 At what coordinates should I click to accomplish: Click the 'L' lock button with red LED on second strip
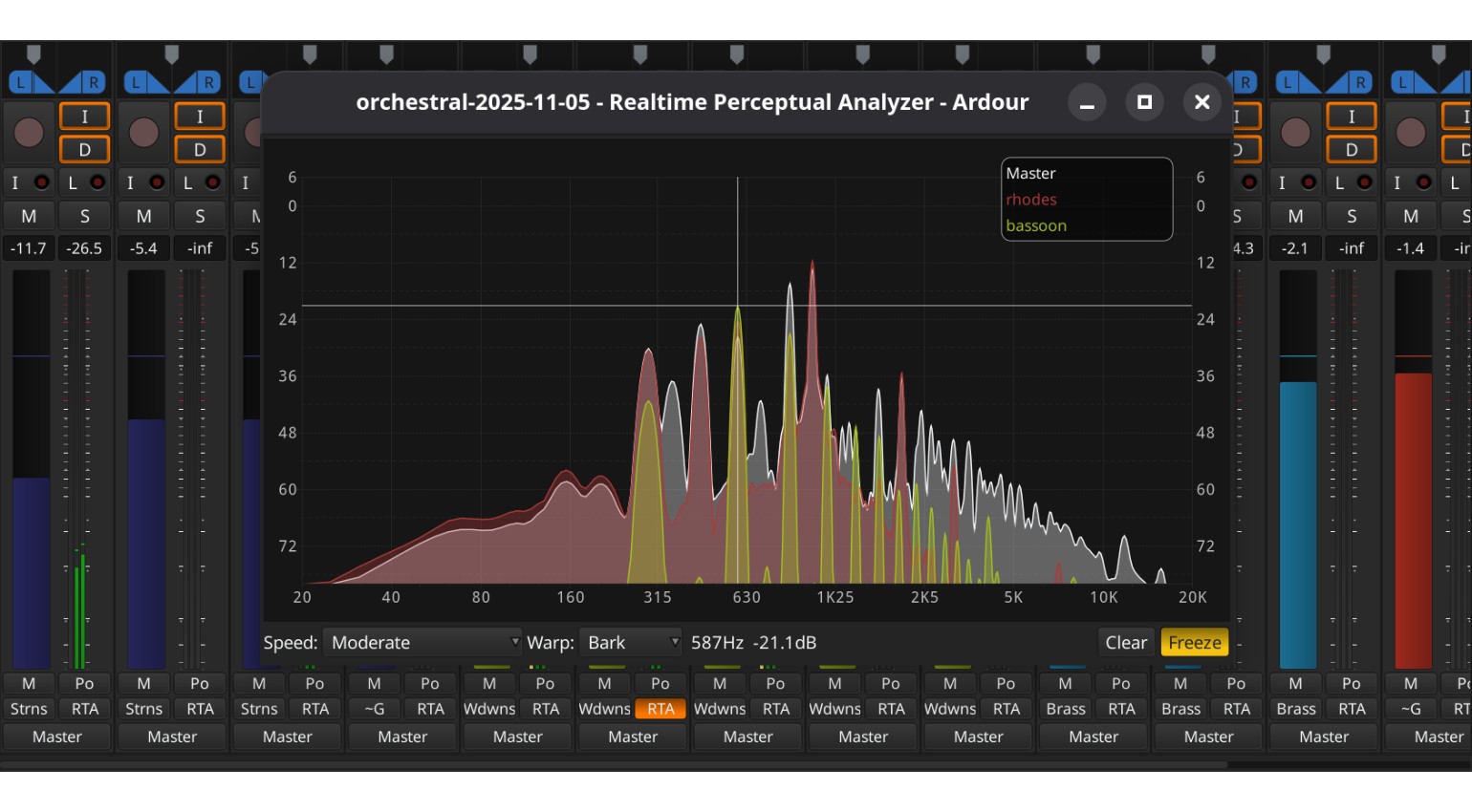[x=199, y=182]
